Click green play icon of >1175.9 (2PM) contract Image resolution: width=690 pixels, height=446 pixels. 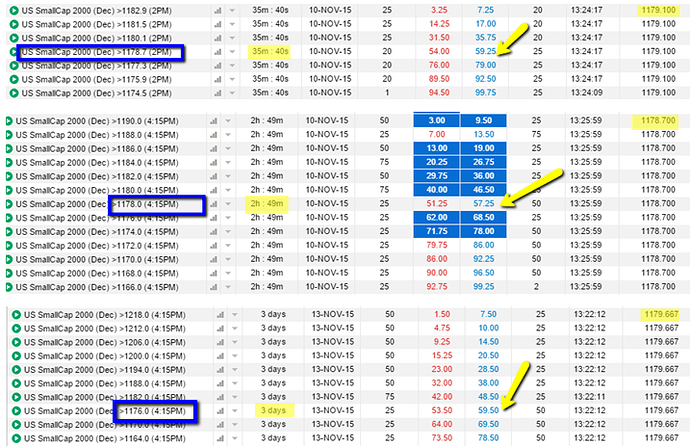point(14,80)
